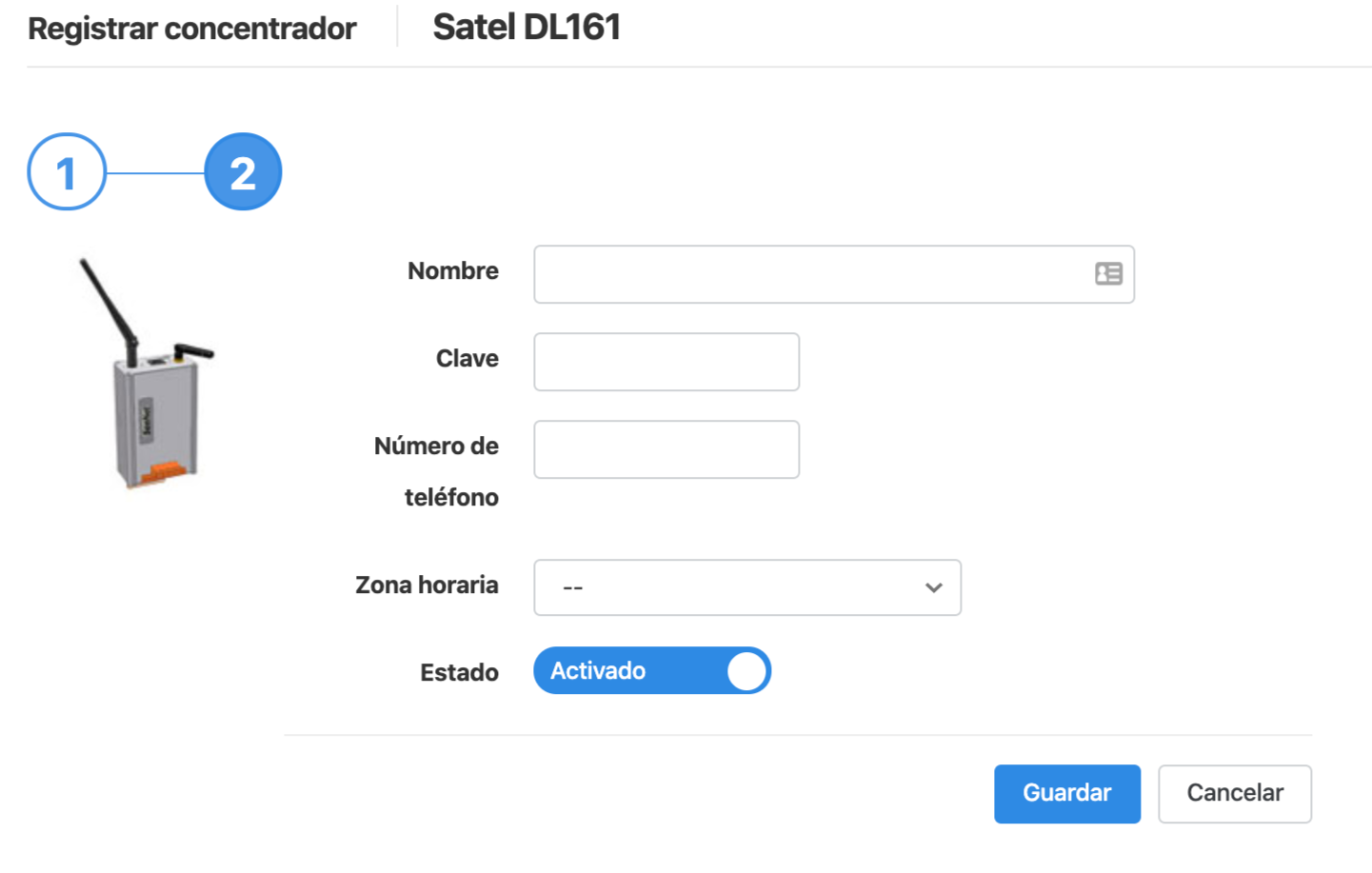Image resolution: width=1372 pixels, height=873 pixels.
Task: Click into the Nombre input field
Action: coord(834,274)
